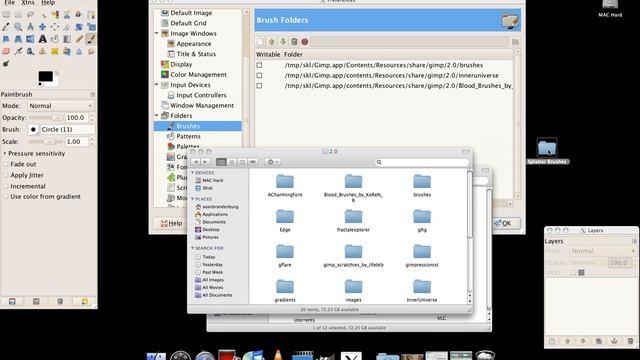Toggle Lock pixels checkbox in Layers

(x=573, y=272)
